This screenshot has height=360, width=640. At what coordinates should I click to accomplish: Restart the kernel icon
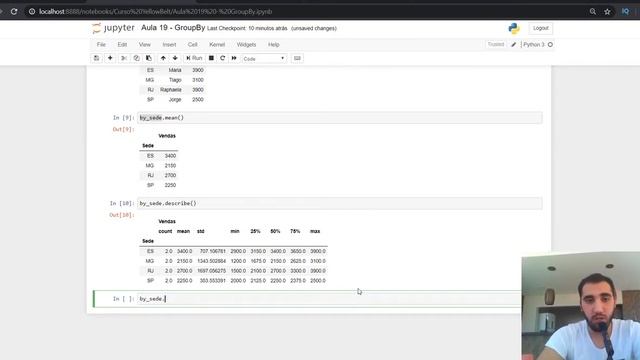(222, 58)
